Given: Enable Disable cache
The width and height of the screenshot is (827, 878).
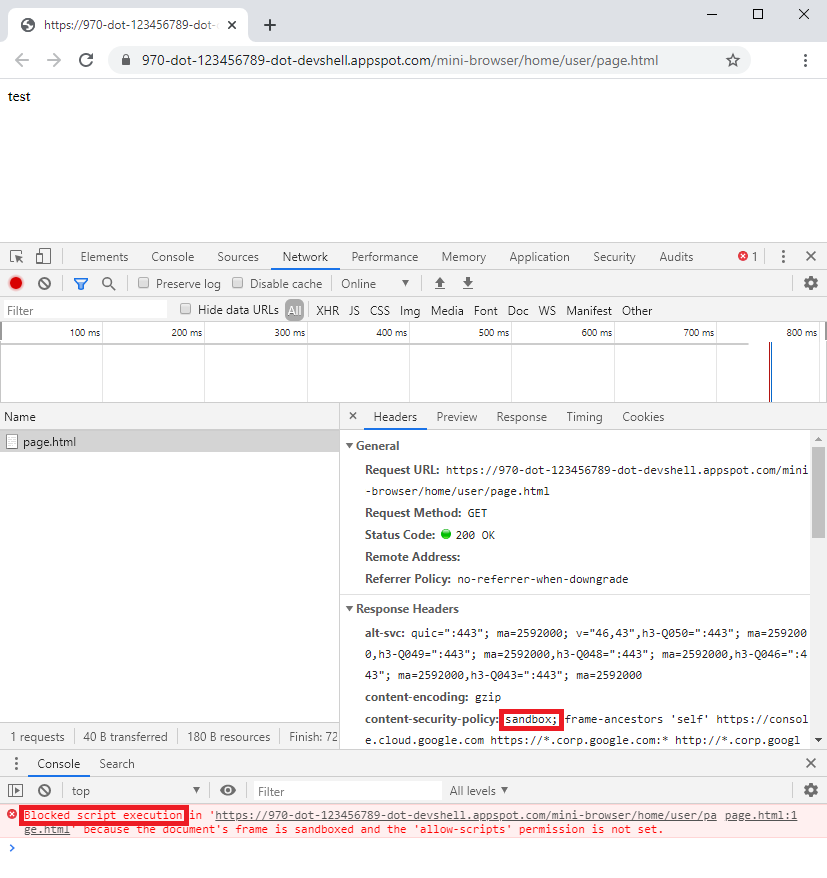Looking at the screenshot, I should (x=237, y=283).
